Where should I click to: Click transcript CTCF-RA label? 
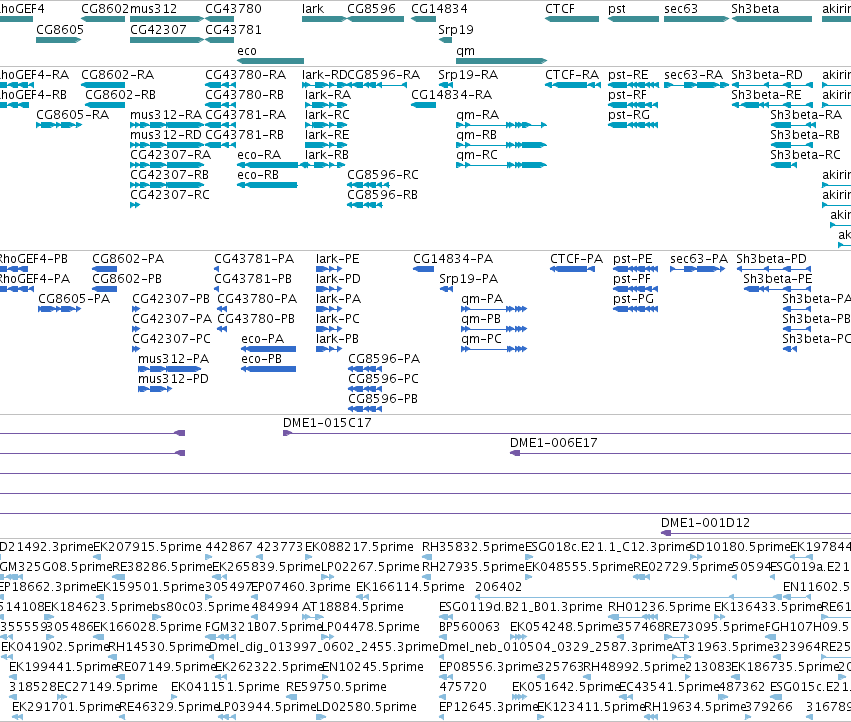(572, 75)
